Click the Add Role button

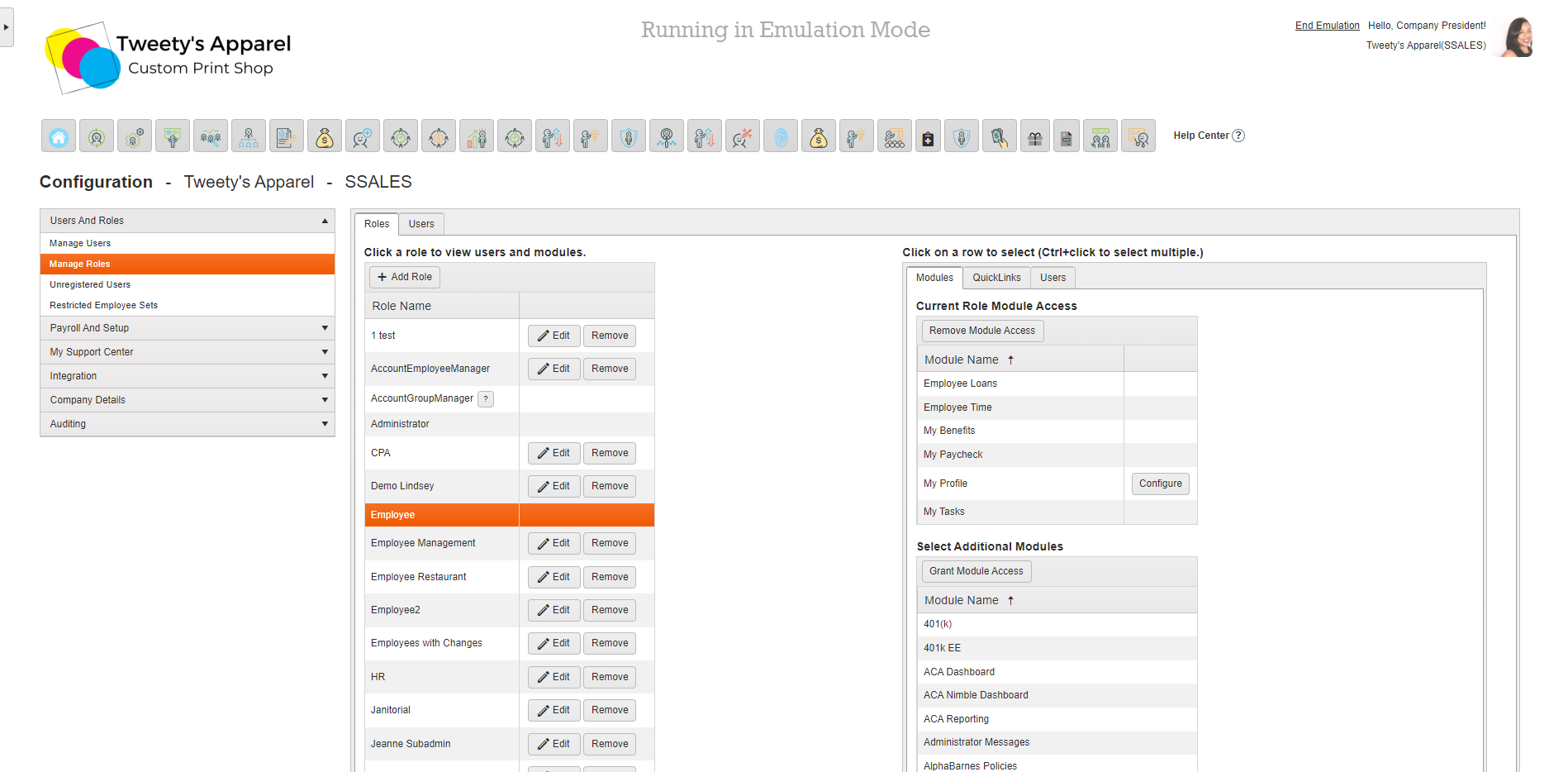click(x=405, y=277)
